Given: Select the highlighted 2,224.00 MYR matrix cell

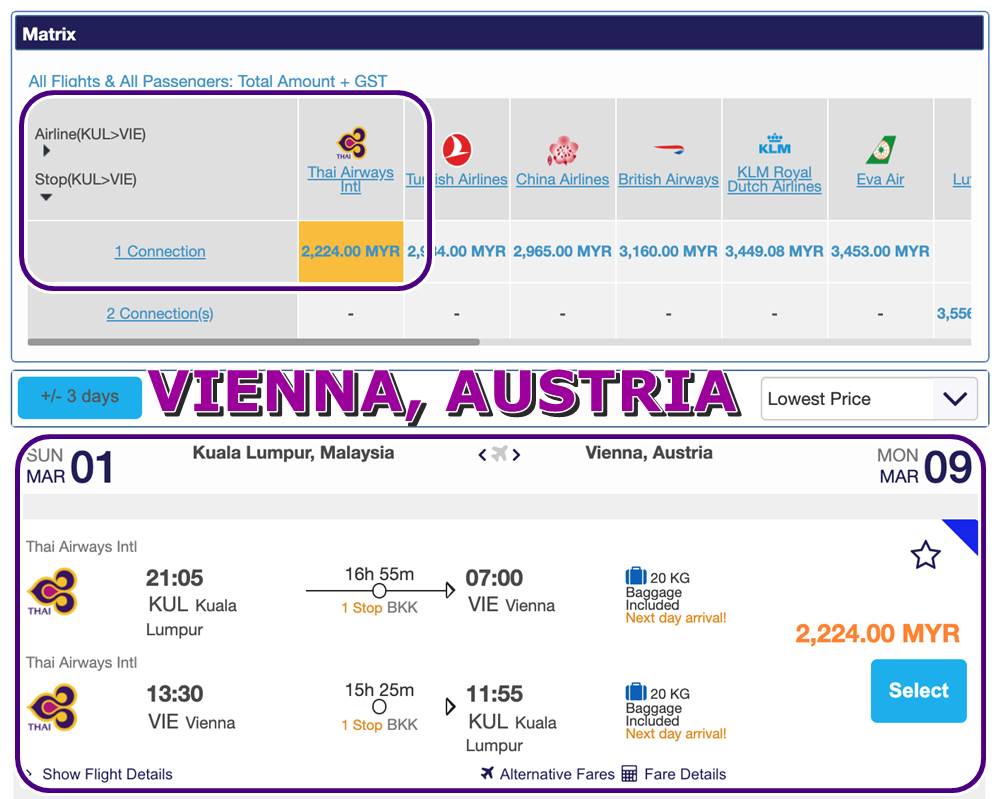Looking at the screenshot, I should pos(351,251).
